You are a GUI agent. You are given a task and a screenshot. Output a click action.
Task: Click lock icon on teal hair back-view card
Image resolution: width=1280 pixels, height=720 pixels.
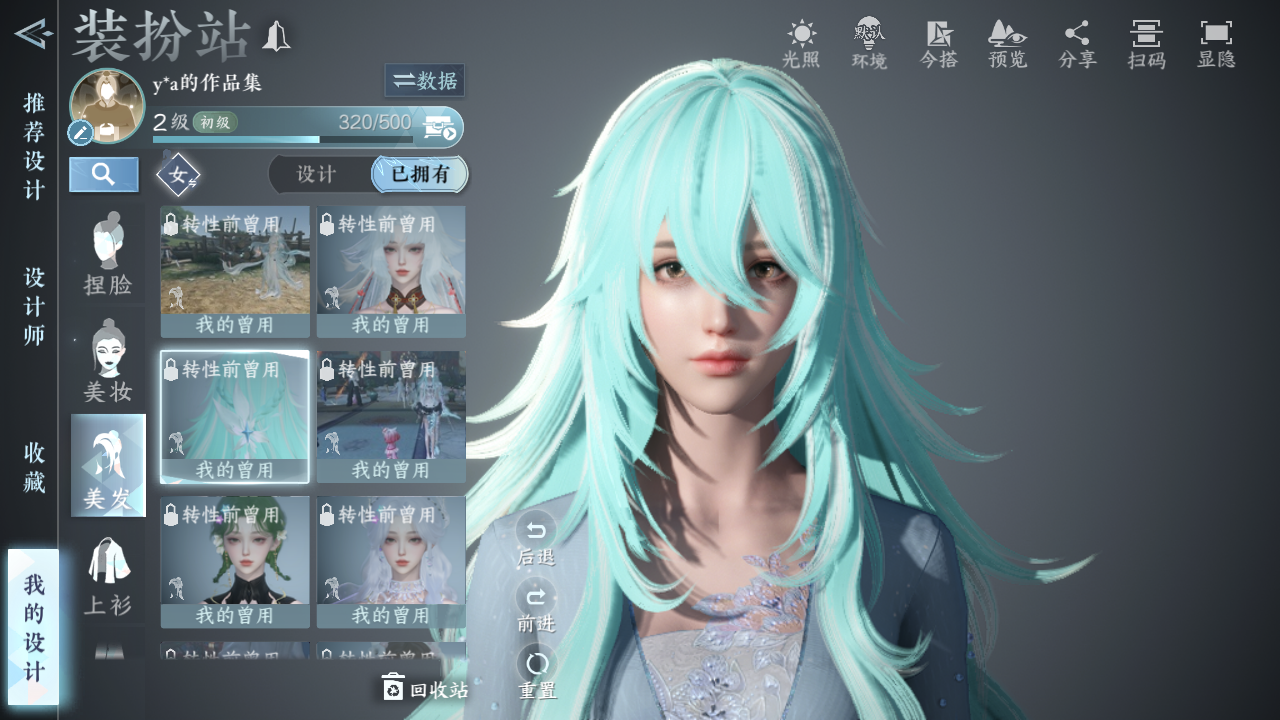tap(171, 370)
